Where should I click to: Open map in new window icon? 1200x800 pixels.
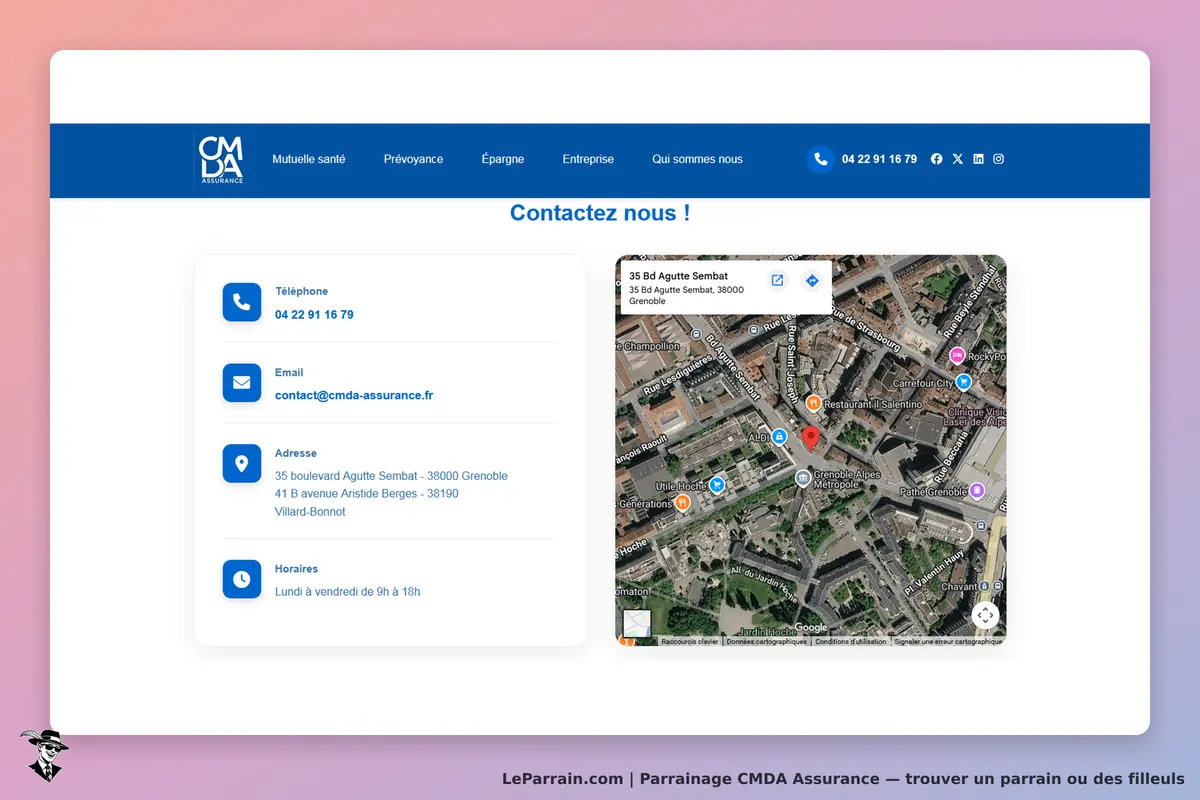click(777, 281)
